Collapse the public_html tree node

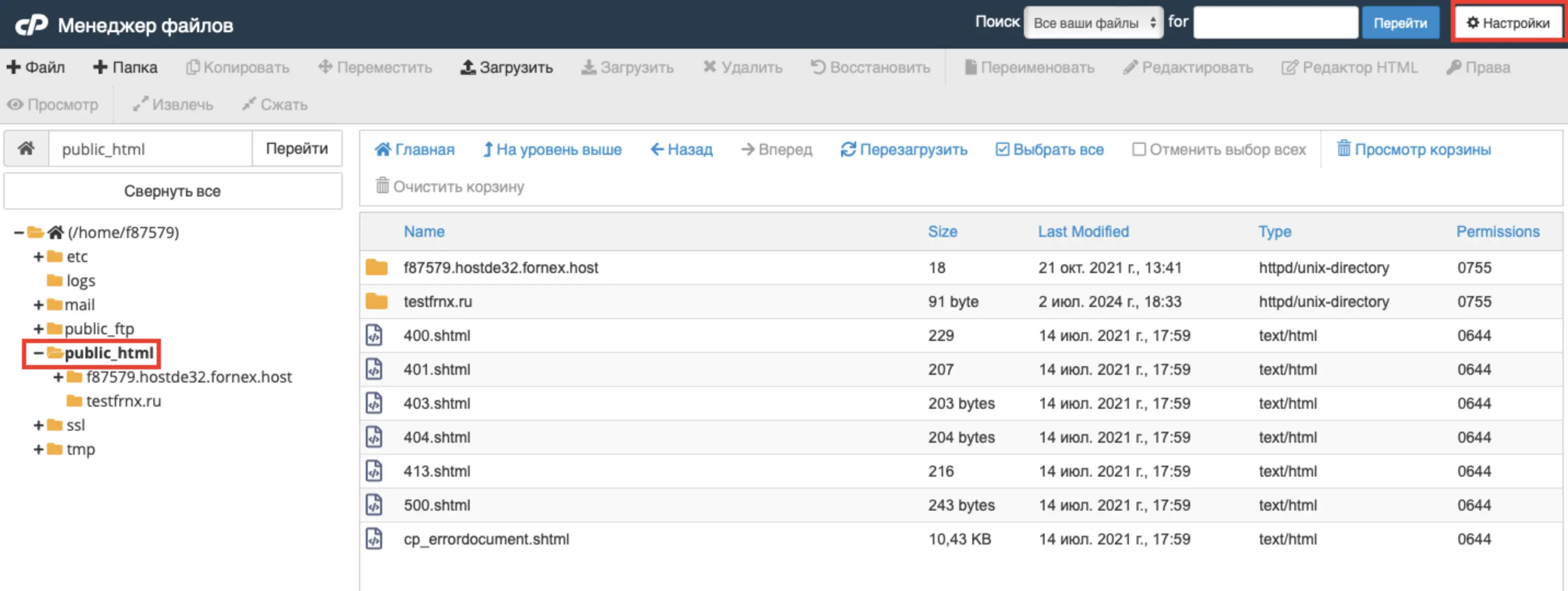pyautogui.click(x=38, y=353)
